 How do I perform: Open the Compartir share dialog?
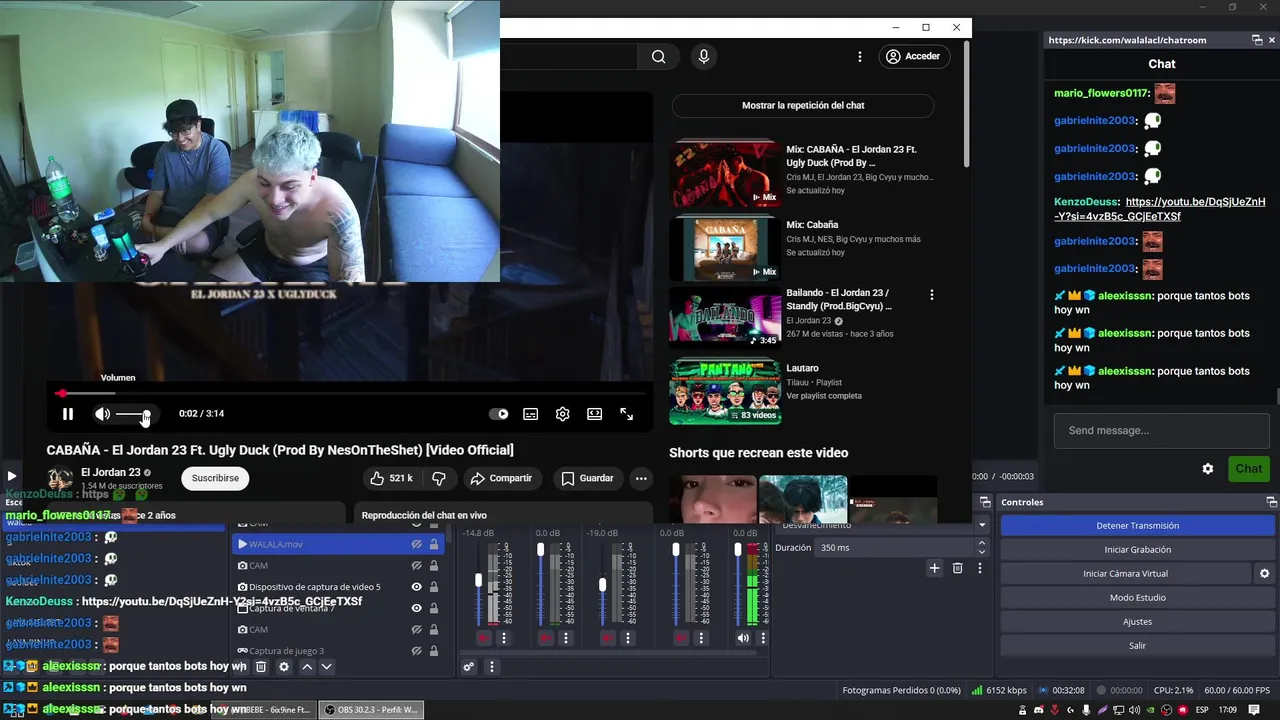click(x=502, y=478)
